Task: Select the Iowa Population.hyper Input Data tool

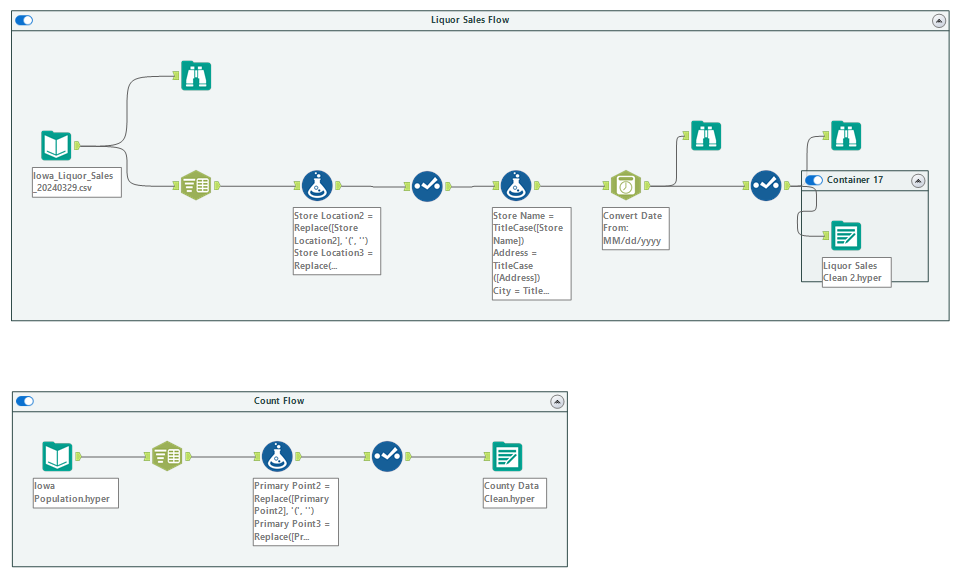Action: 57,456
